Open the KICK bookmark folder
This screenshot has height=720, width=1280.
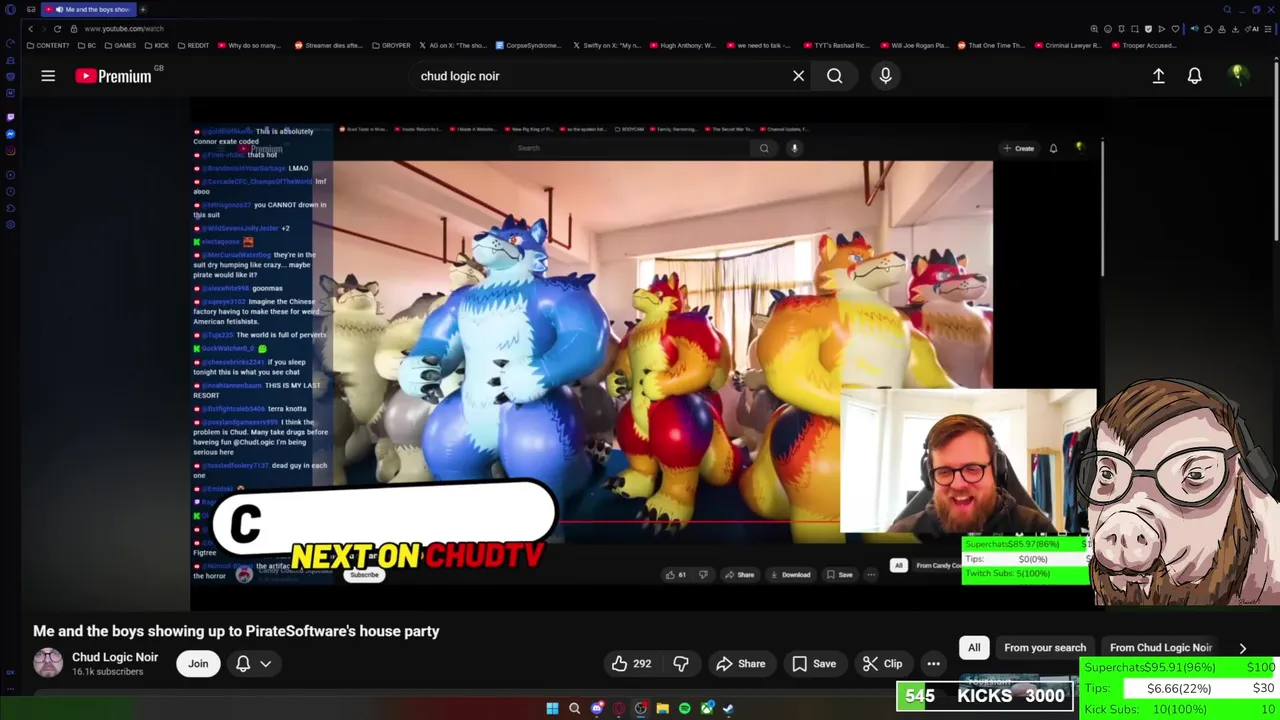click(x=156, y=45)
